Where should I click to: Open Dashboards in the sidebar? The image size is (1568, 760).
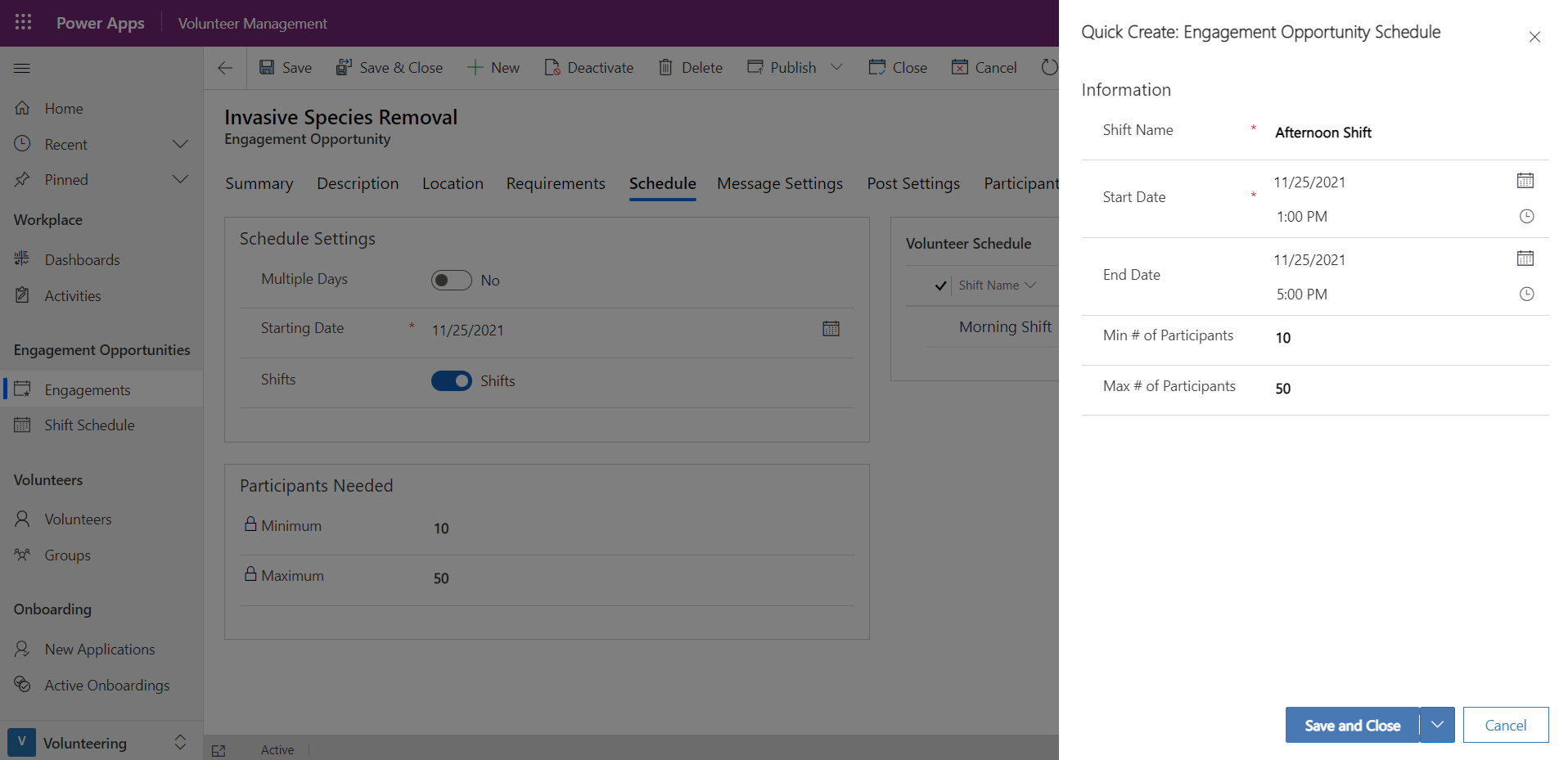(x=101, y=260)
